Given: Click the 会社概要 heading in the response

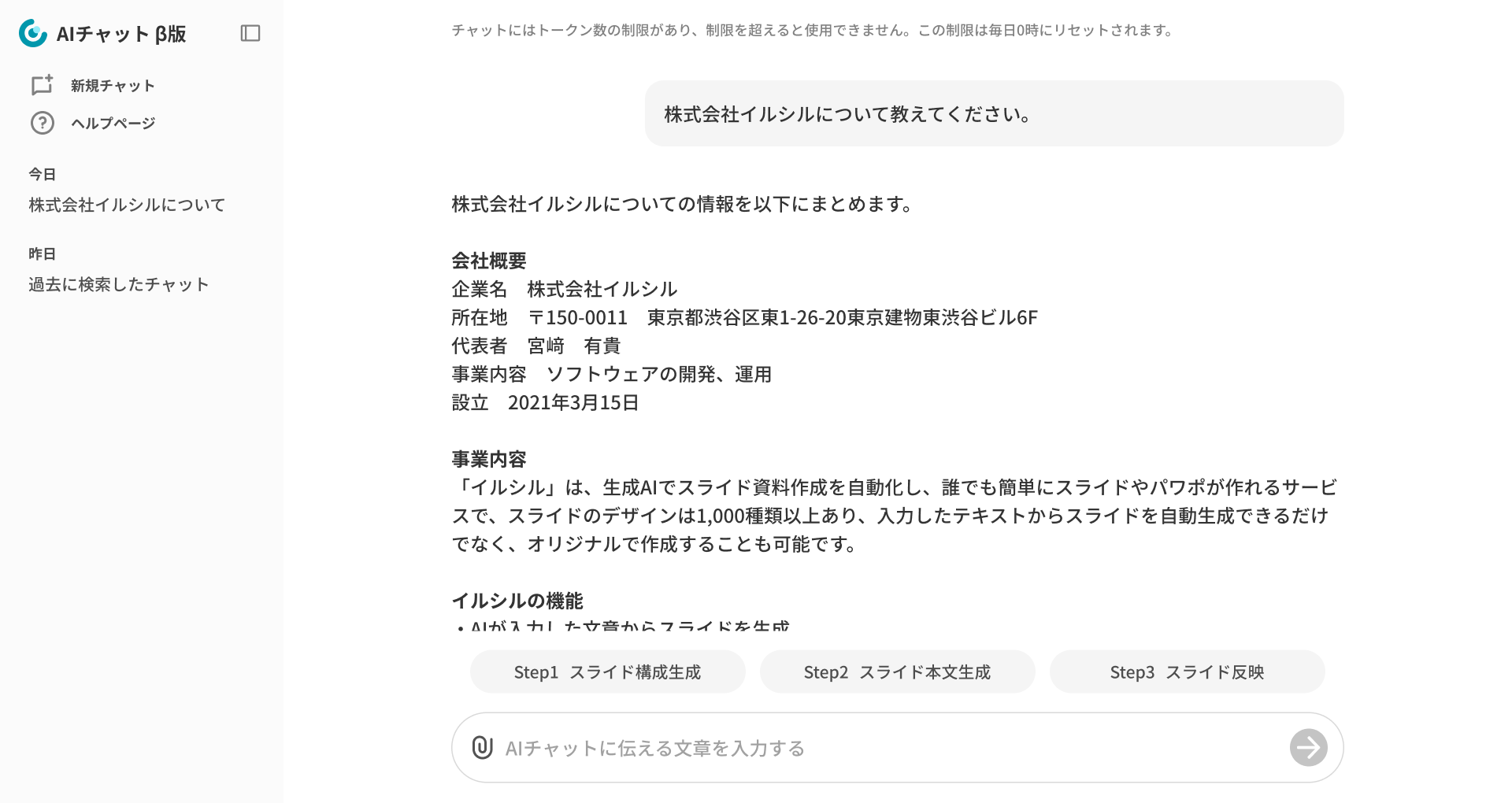Looking at the screenshot, I should [489, 261].
